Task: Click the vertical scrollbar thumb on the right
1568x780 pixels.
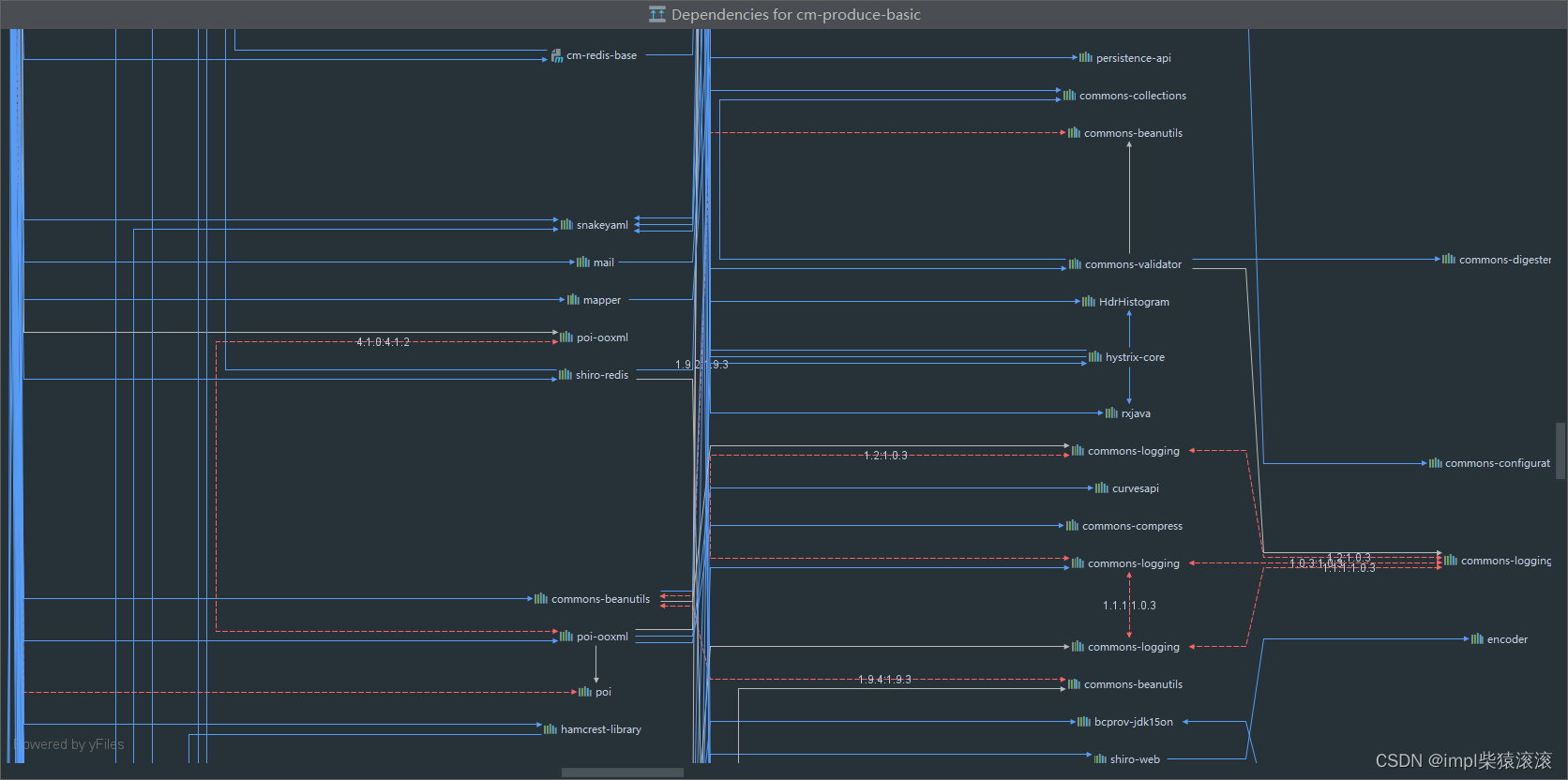Action: tap(1560, 451)
